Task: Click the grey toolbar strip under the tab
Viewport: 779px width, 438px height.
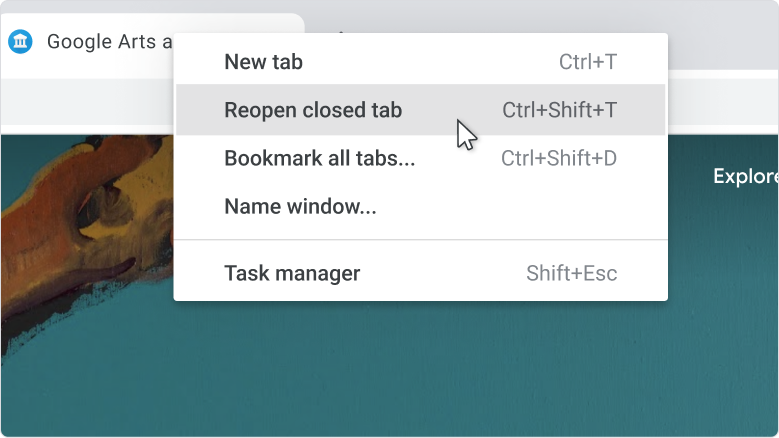Action: point(87,102)
